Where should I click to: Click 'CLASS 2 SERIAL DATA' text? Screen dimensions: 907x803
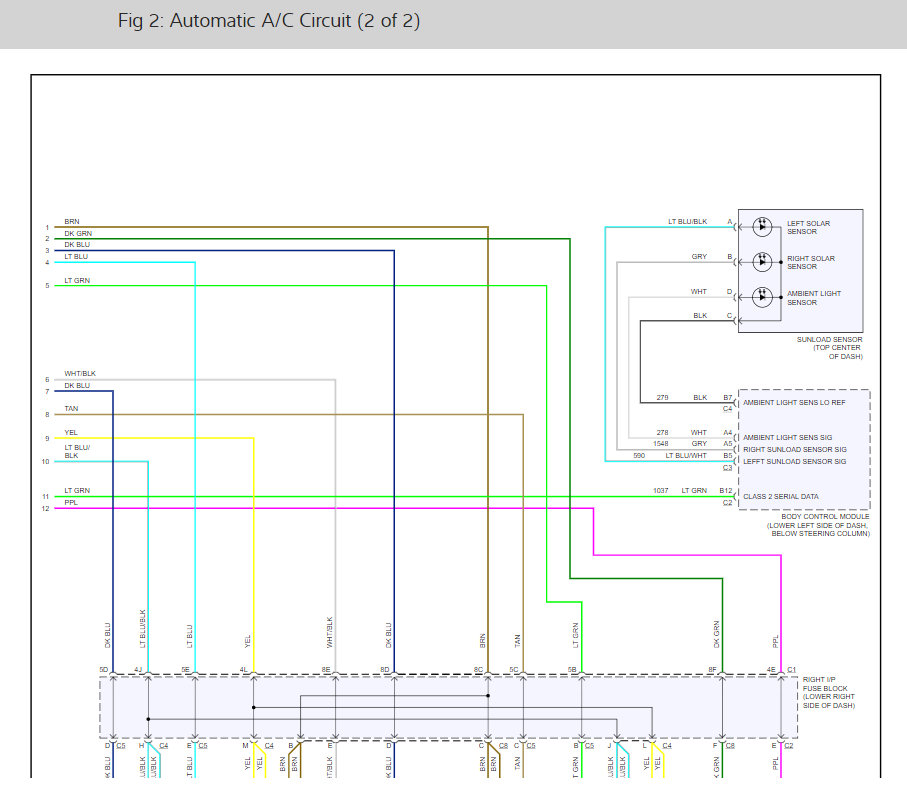pyautogui.click(x=780, y=496)
